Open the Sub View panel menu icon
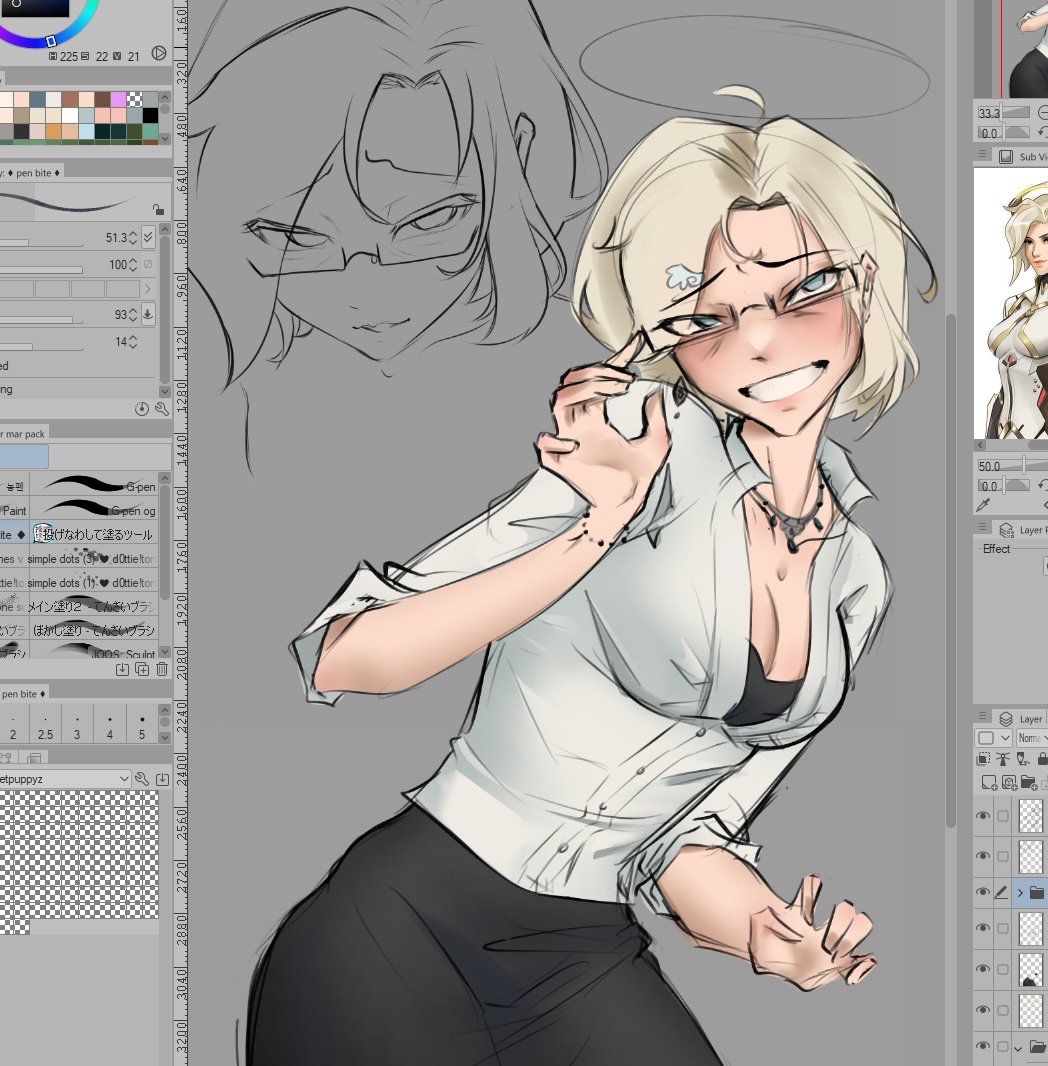1048x1066 pixels. [983, 155]
